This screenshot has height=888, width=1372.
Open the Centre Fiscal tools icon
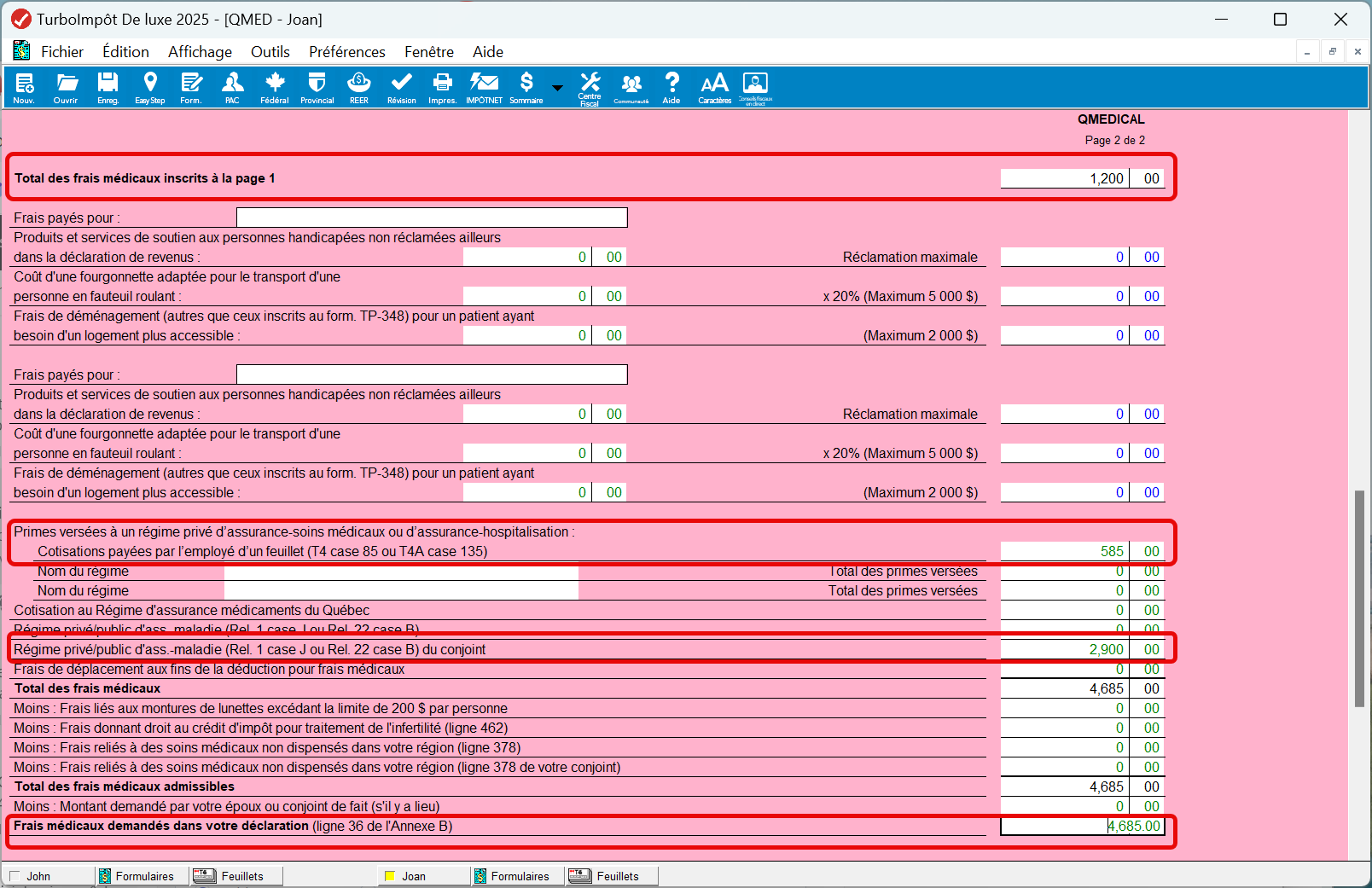tap(590, 87)
